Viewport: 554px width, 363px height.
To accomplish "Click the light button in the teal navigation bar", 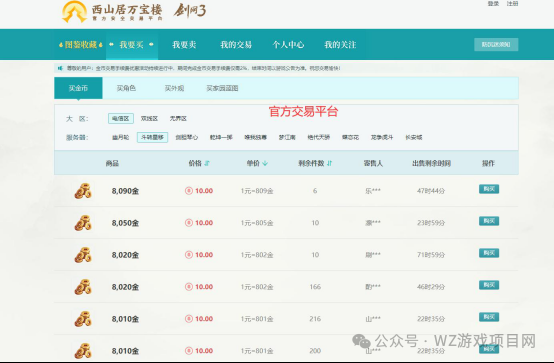I will click(496, 45).
